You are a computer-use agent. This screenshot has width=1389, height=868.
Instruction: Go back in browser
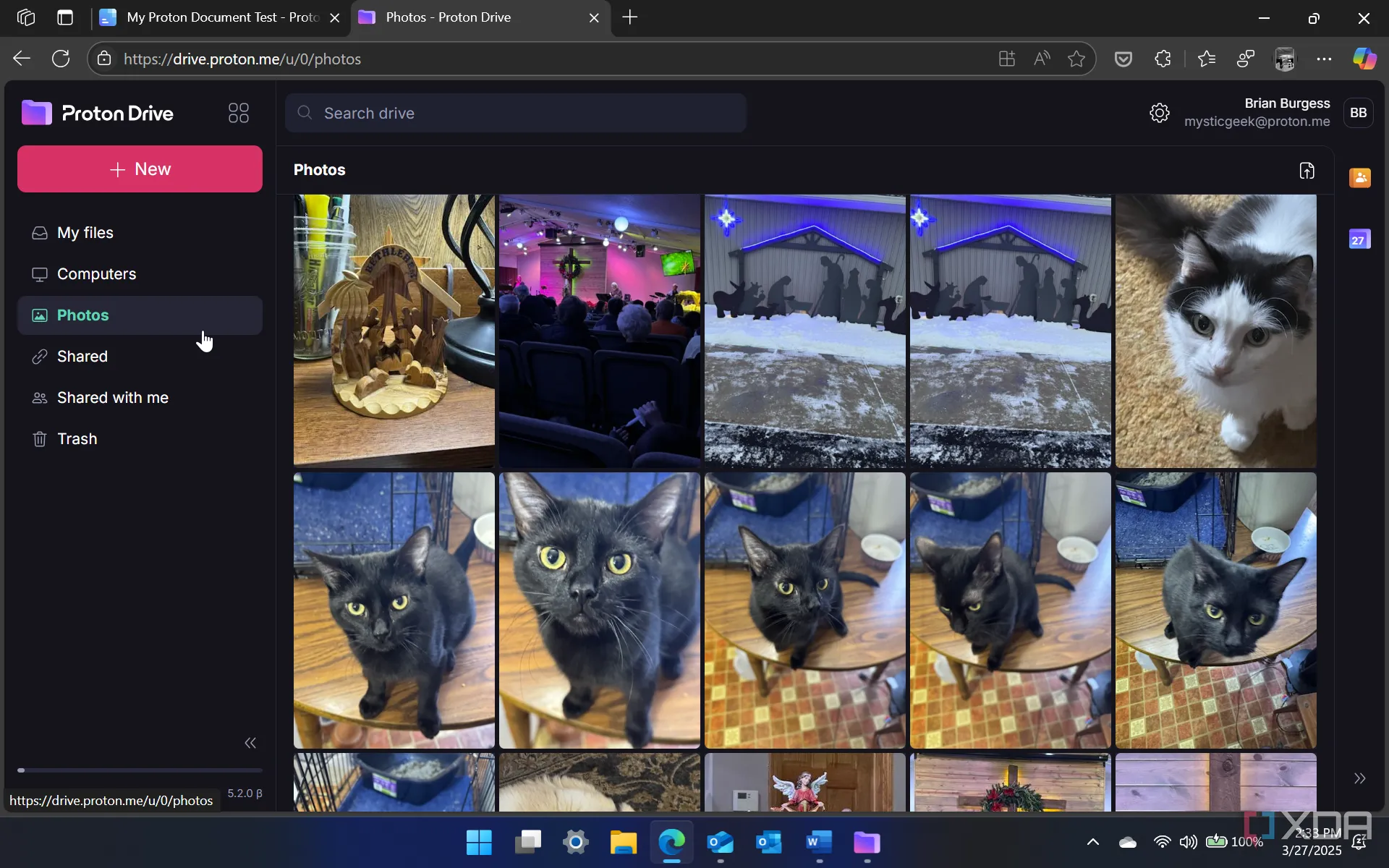point(22,59)
